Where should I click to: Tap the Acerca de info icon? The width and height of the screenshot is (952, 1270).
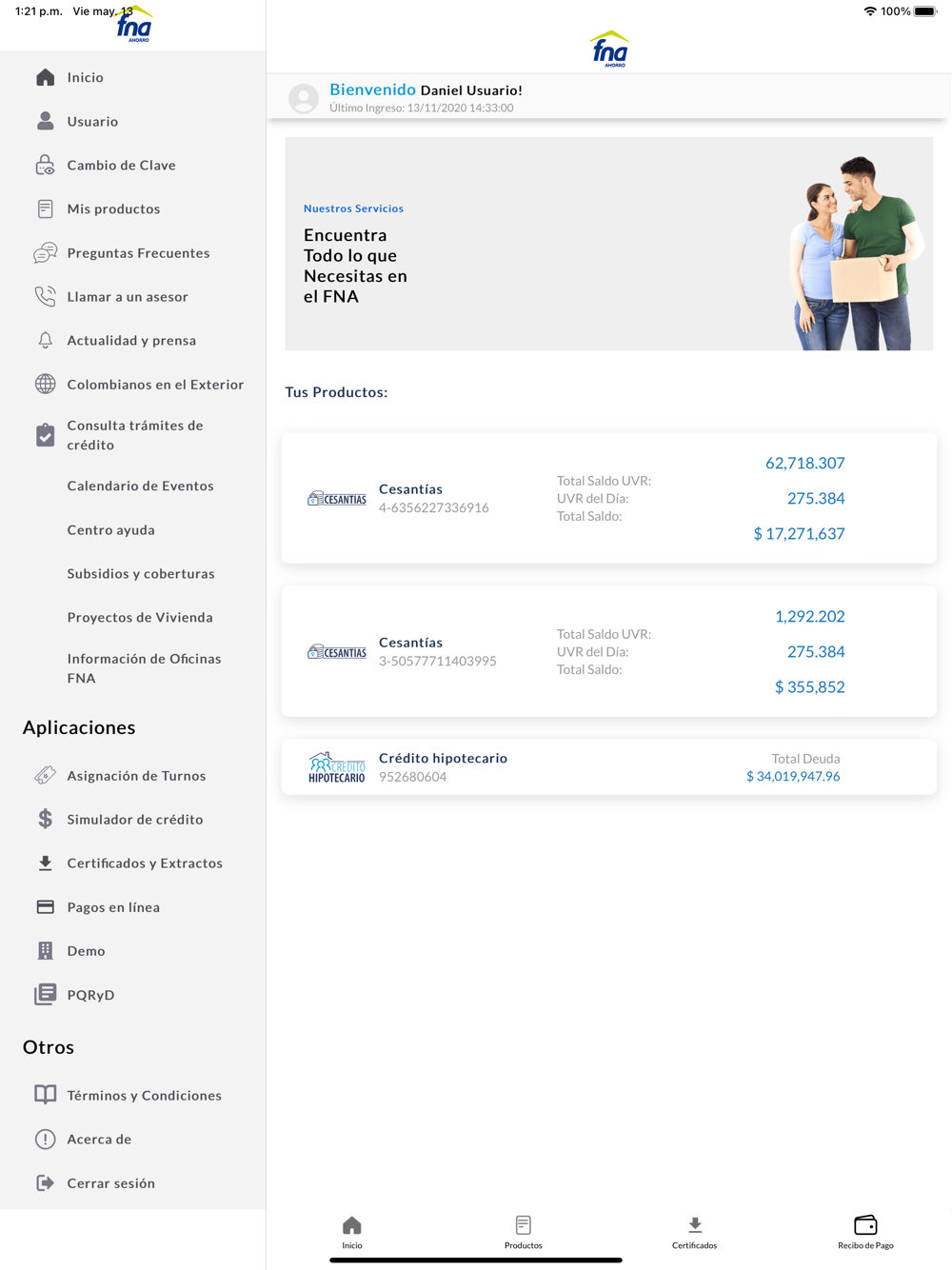coord(45,1139)
